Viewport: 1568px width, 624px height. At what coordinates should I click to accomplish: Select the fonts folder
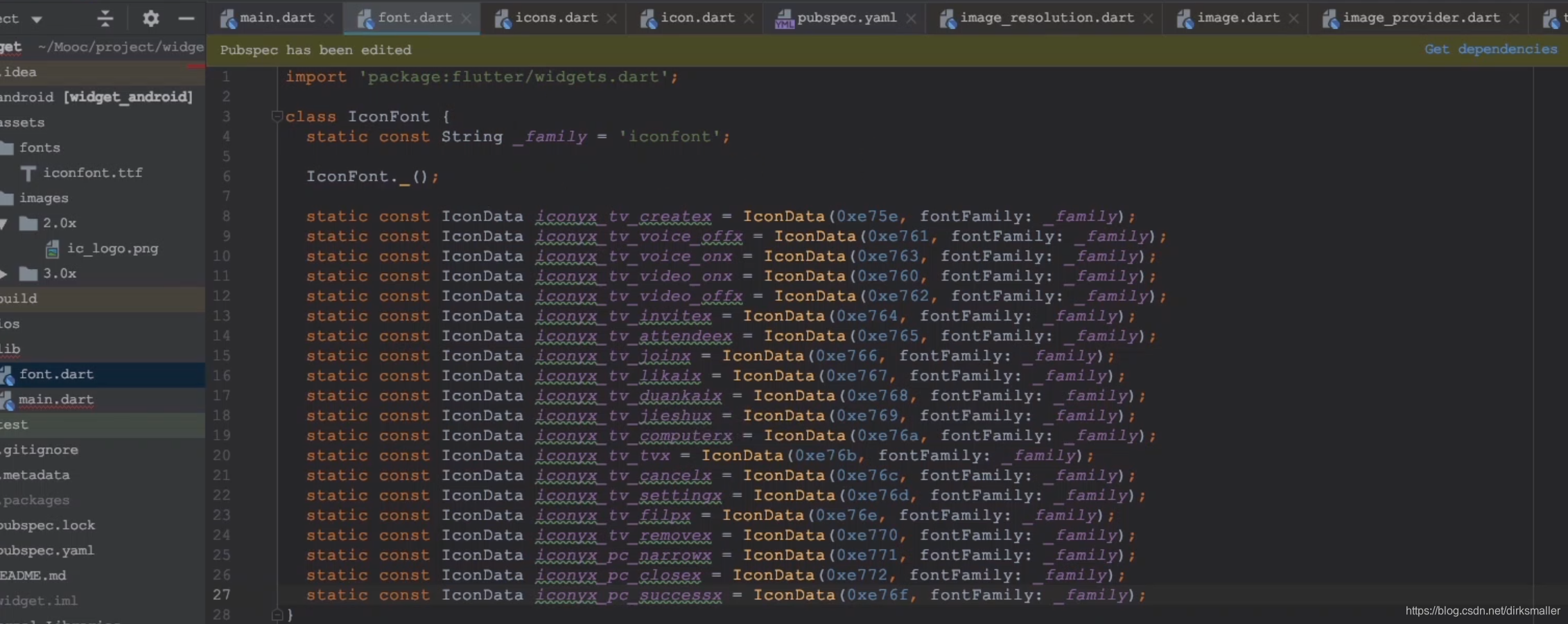tap(40, 148)
